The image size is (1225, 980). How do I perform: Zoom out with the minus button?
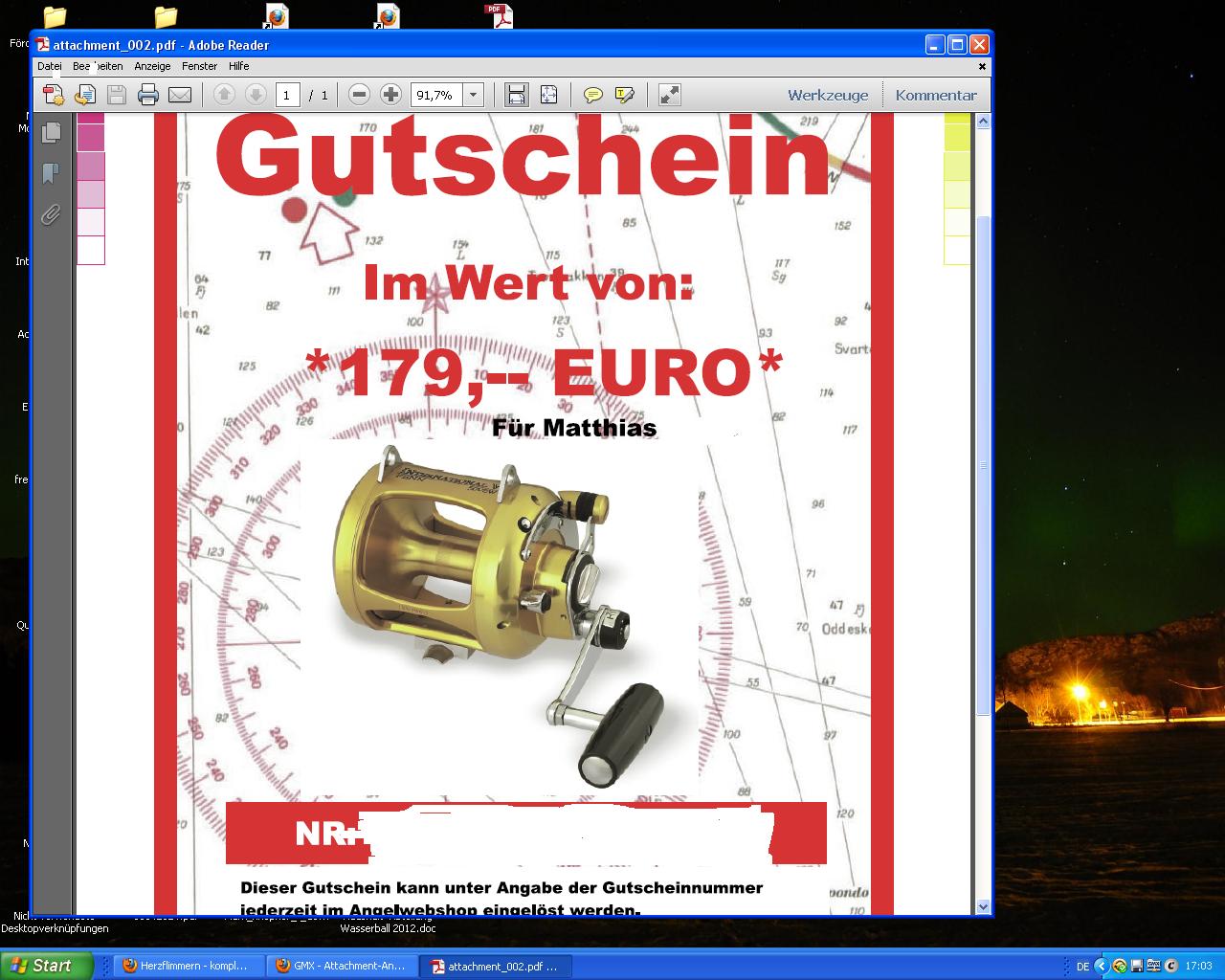[359, 95]
